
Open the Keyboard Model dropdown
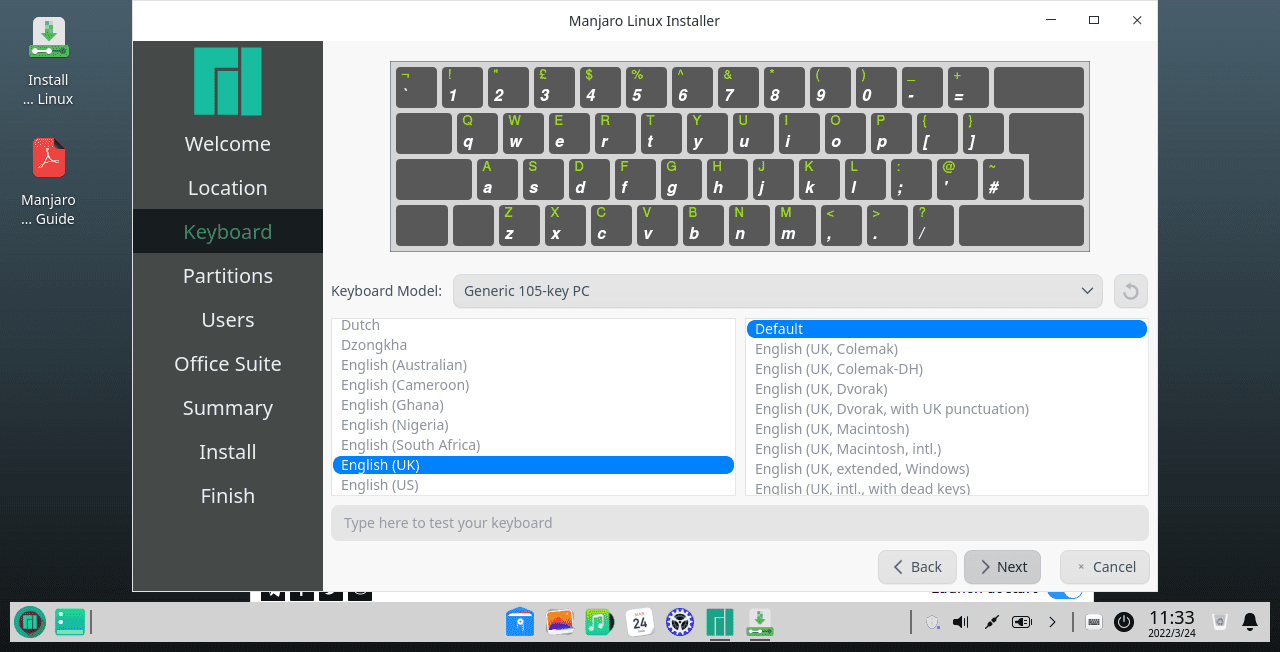pyautogui.click(x=778, y=291)
